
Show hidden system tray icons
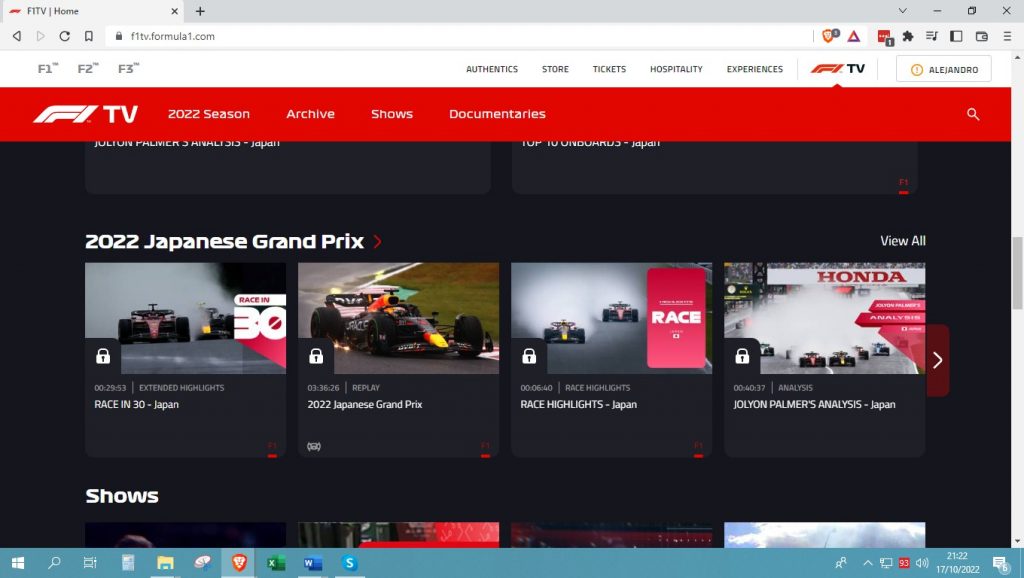coord(867,563)
